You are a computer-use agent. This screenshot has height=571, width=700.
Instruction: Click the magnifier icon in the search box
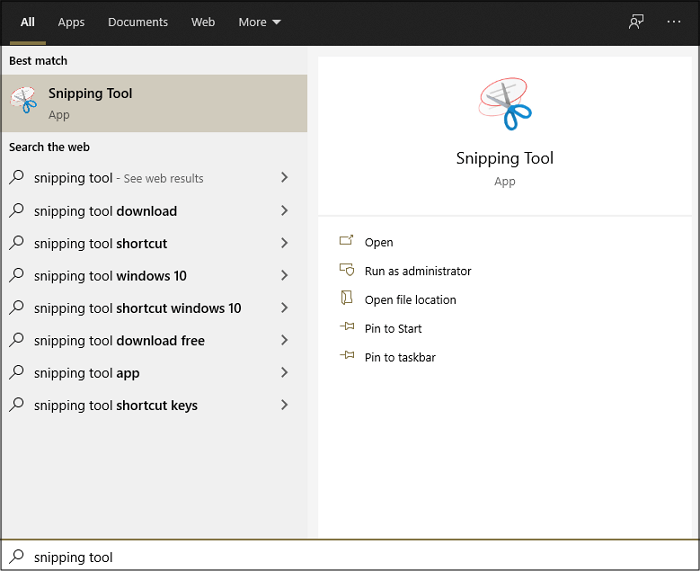click(17, 557)
